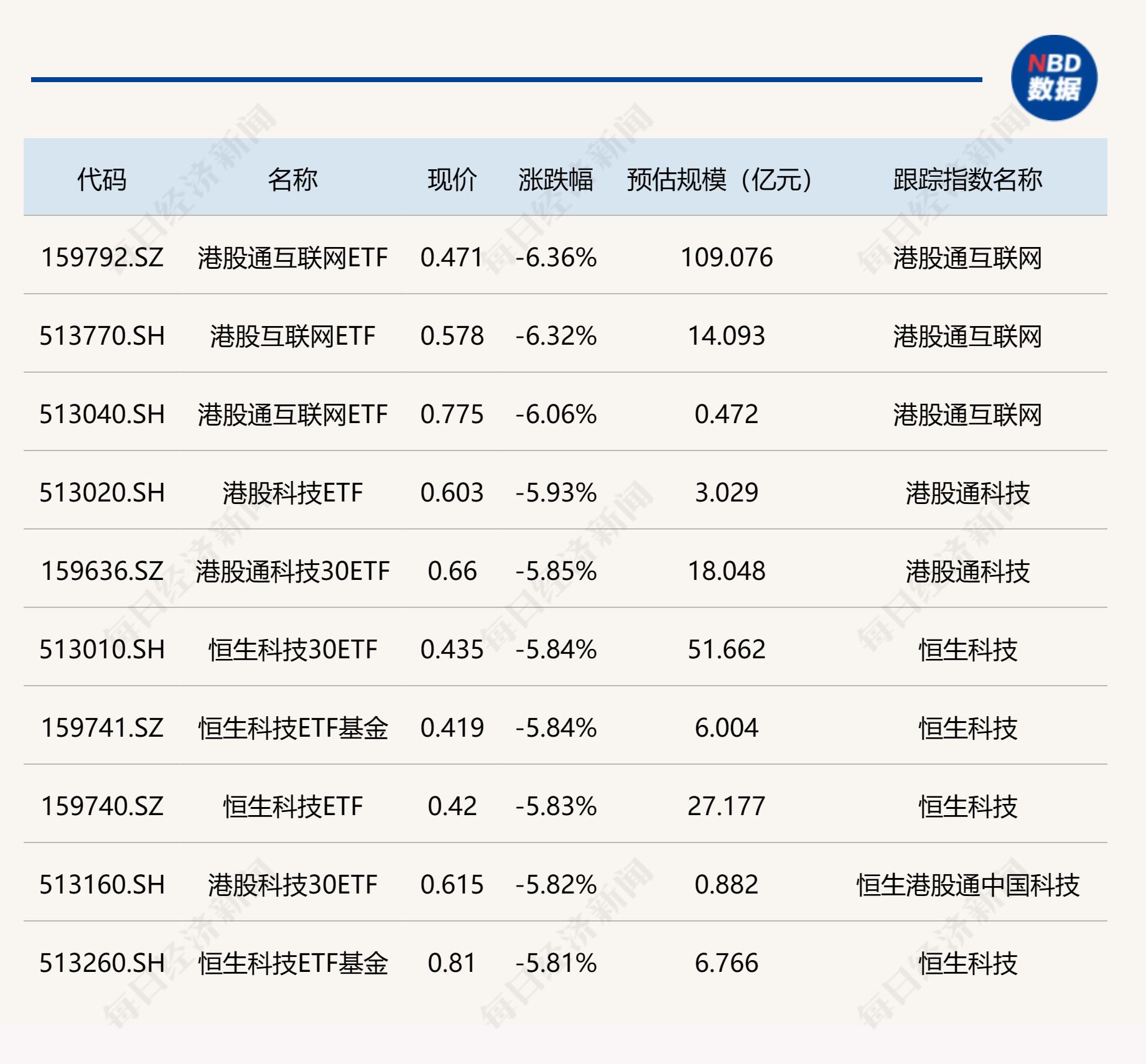Click the price 0.81
Image resolution: width=1146 pixels, height=1064 pixels.
point(452,963)
